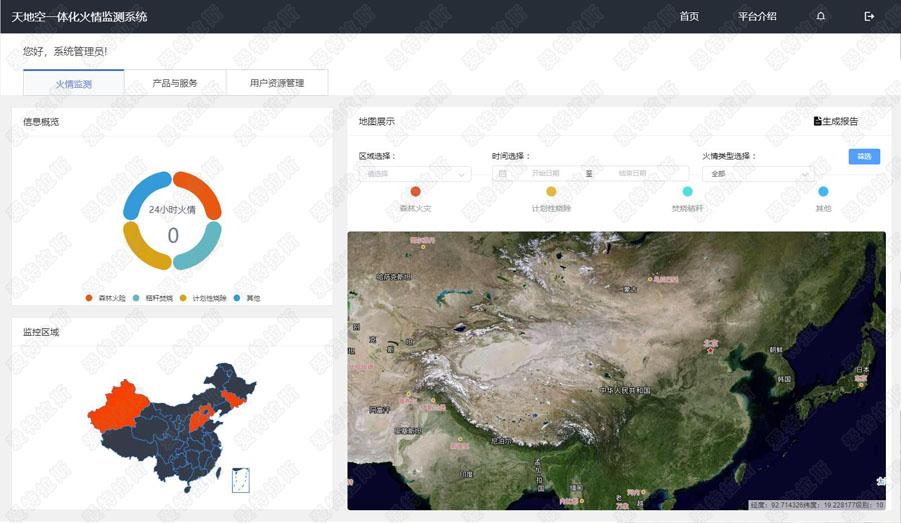901x523 pixels.
Task: Click the cyan 焚烧秸秆 circle marker
Action: (x=687, y=191)
